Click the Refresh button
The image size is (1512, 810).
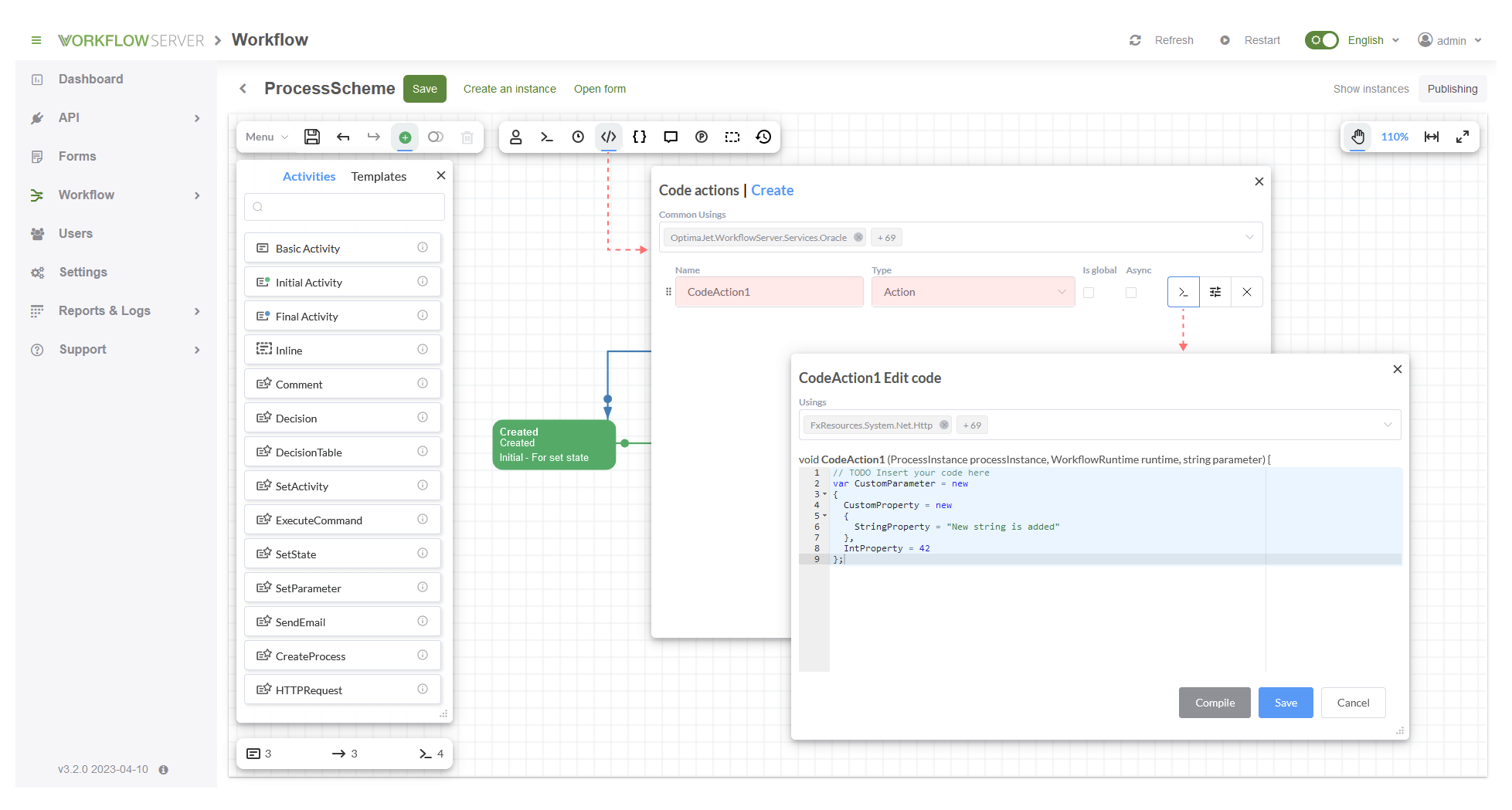(1161, 40)
